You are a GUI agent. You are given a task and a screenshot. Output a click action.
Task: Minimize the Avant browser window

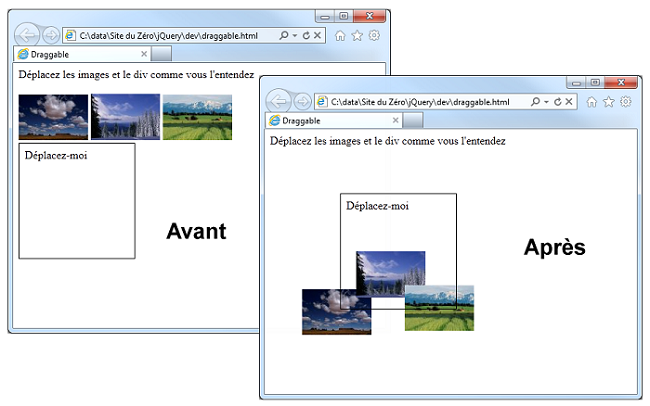(x=325, y=16)
